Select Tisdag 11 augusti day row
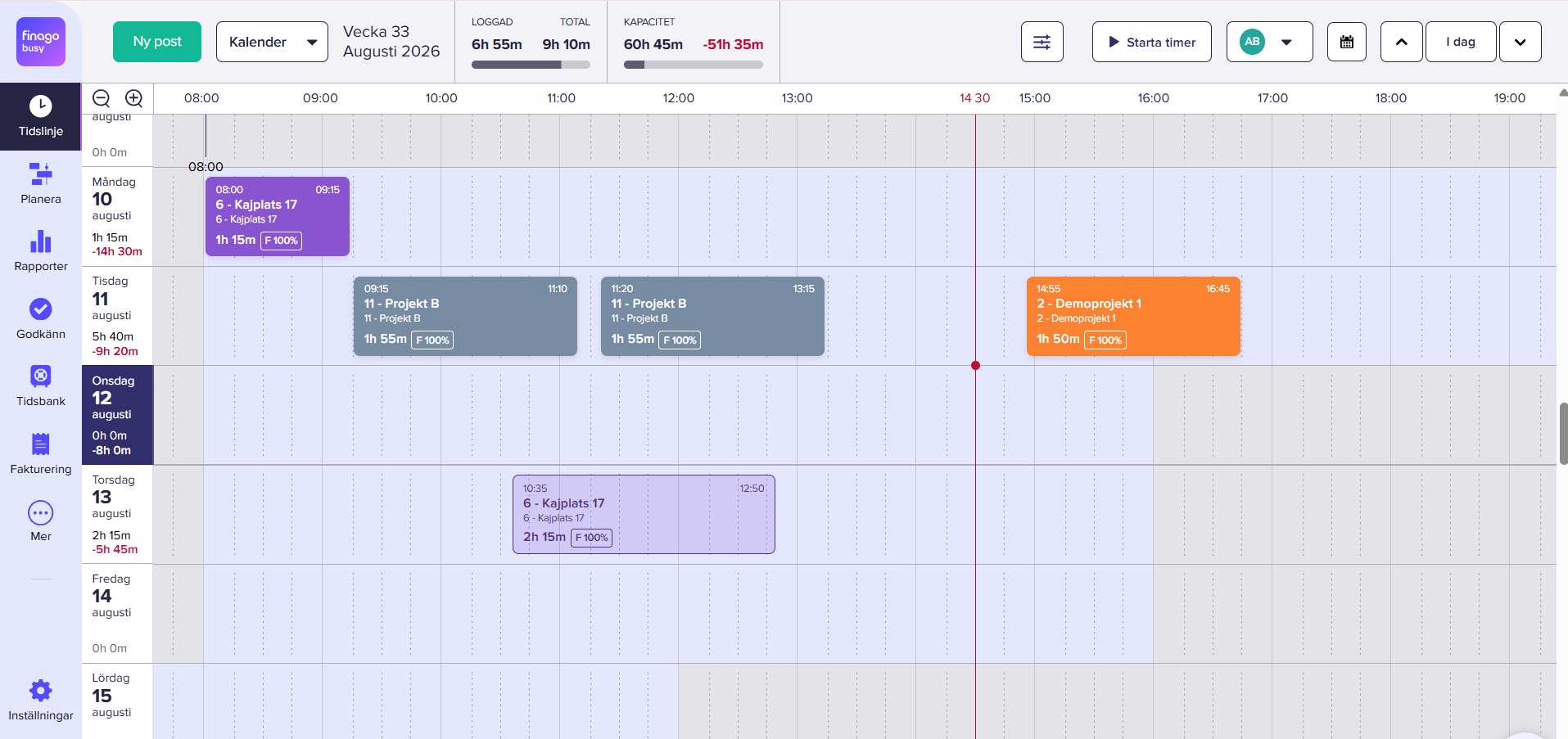 click(x=117, y=316)
